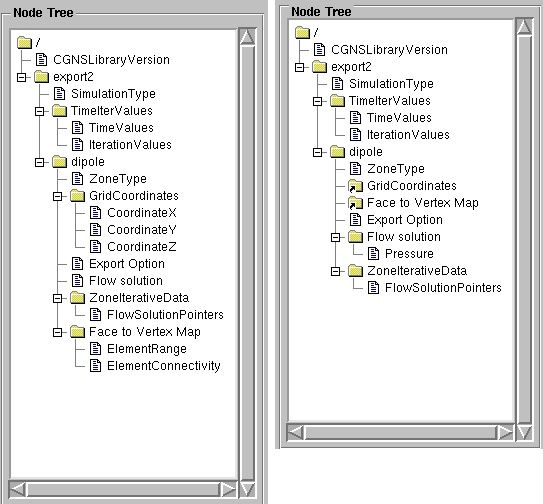
Task: Click up arrow of left tree vertical scrollbar
Action: click(248, 37)
